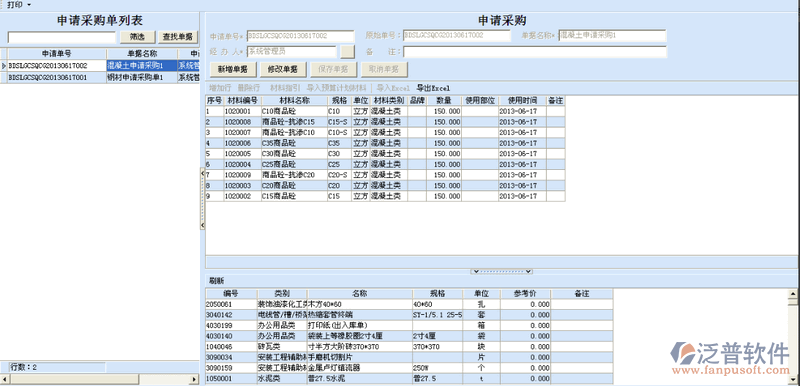Open the 打印 dropdown menu
This screenshot has width=800, height=386.
[x=18, y=5]
